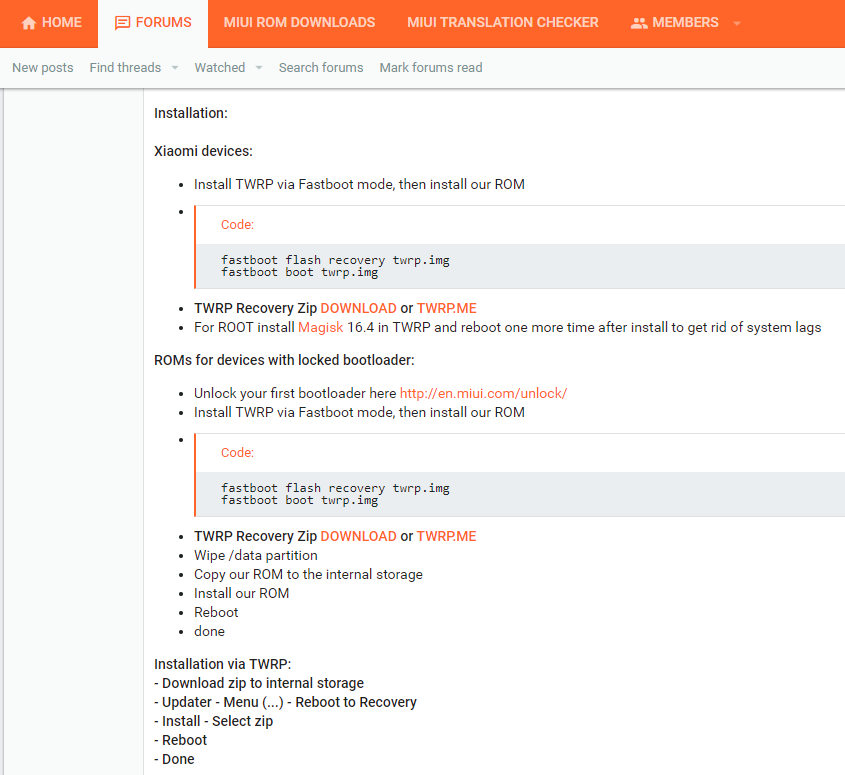The width and height of the screenshot is (845, 775).
Task: Open the FORUMS tab label
Action: point(163,23)
